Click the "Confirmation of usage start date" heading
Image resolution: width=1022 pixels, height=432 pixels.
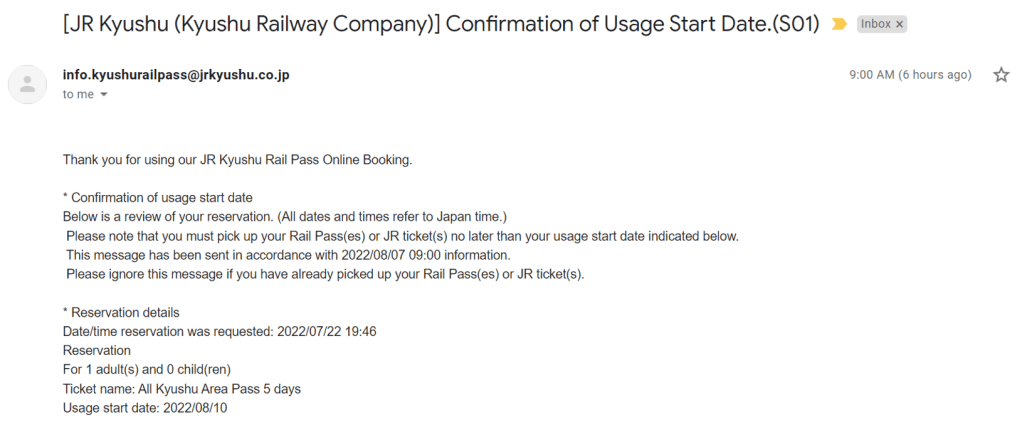158,198
